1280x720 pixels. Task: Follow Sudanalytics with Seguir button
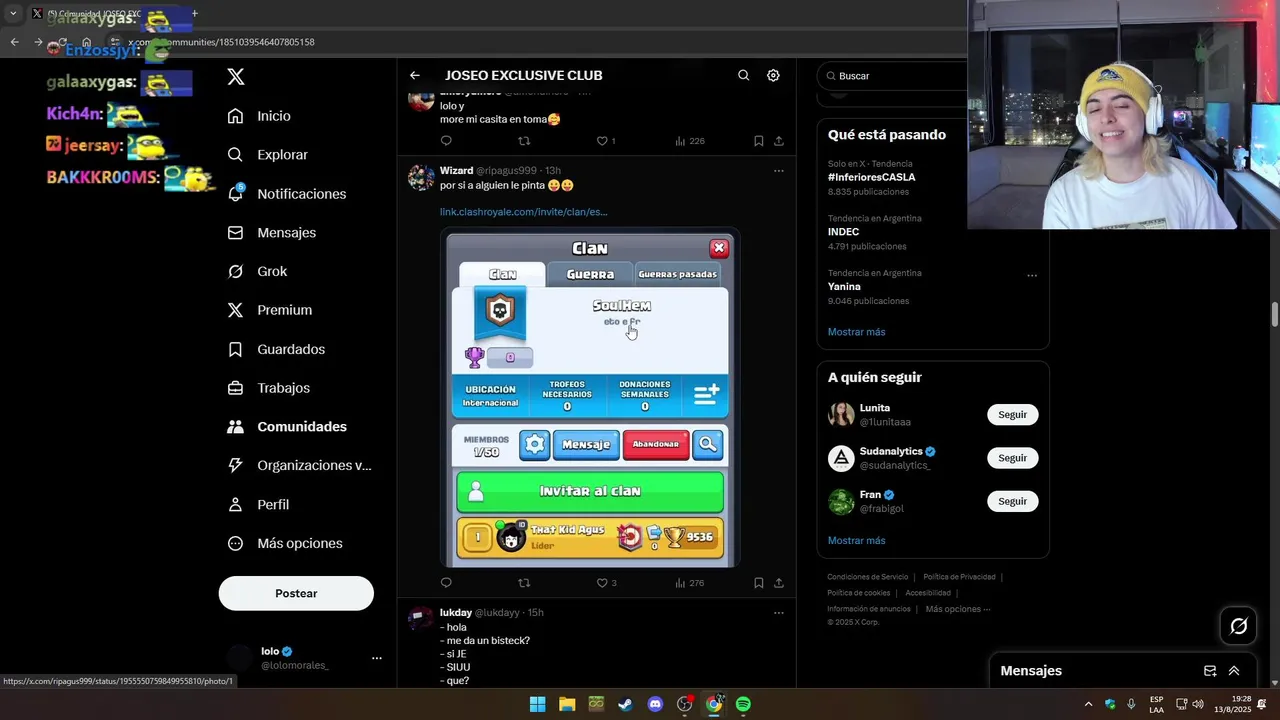pyautogui.click(x=1012, y=458)
